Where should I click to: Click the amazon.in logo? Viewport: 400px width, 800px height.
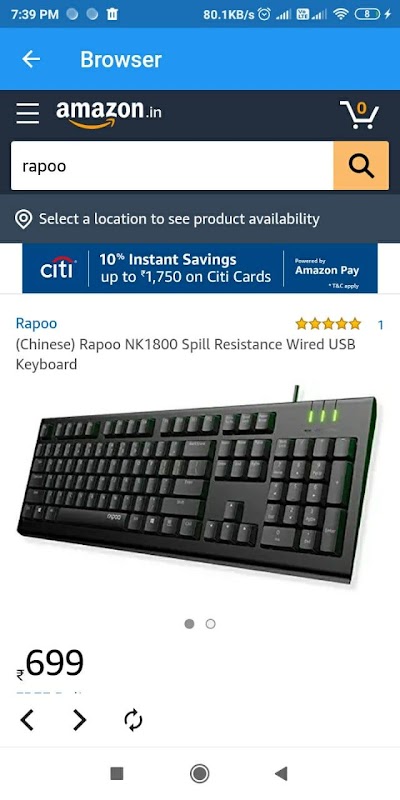coord(109,114)
